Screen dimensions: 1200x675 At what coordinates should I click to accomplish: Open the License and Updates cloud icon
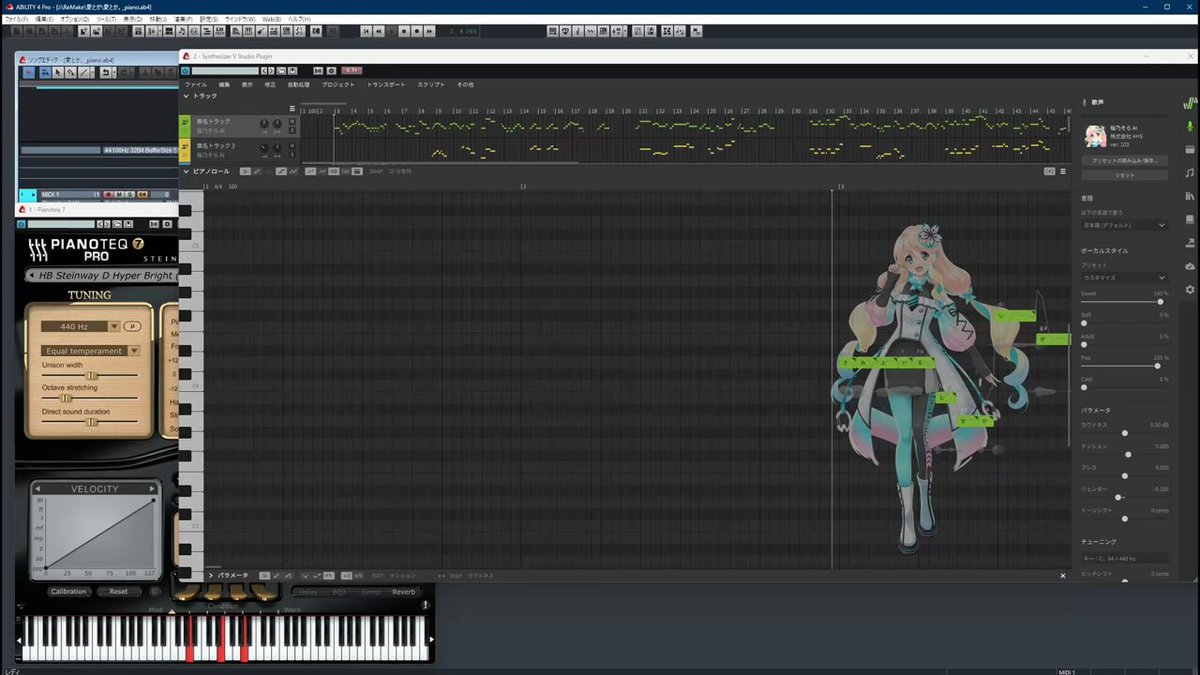coord(1189,266)
